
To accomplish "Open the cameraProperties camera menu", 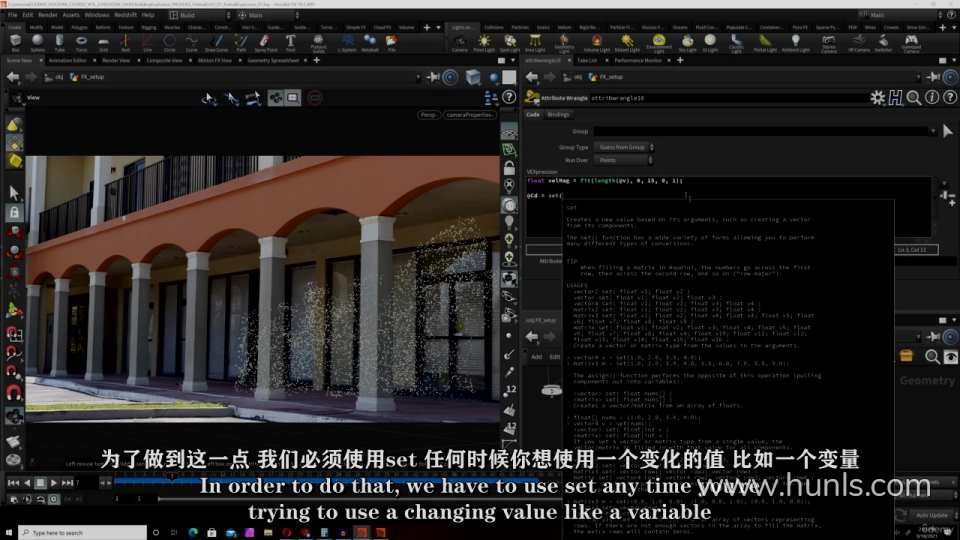I will 468,115.
